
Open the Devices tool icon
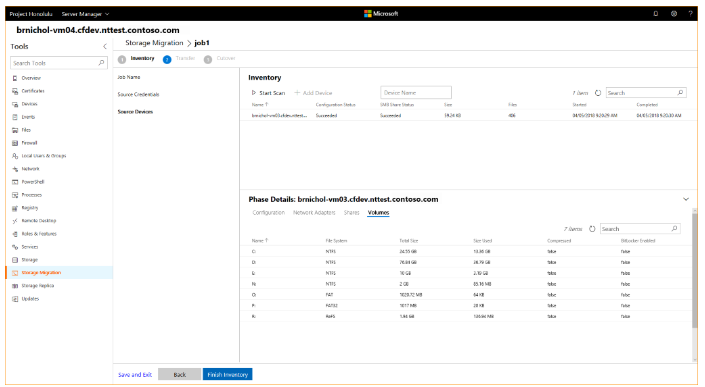click(15, 104)
